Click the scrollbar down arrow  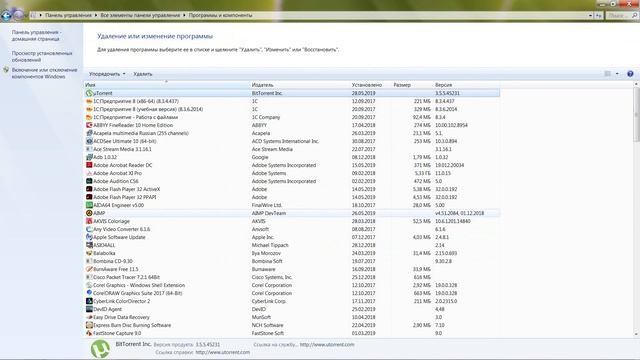tap(636, 334)
